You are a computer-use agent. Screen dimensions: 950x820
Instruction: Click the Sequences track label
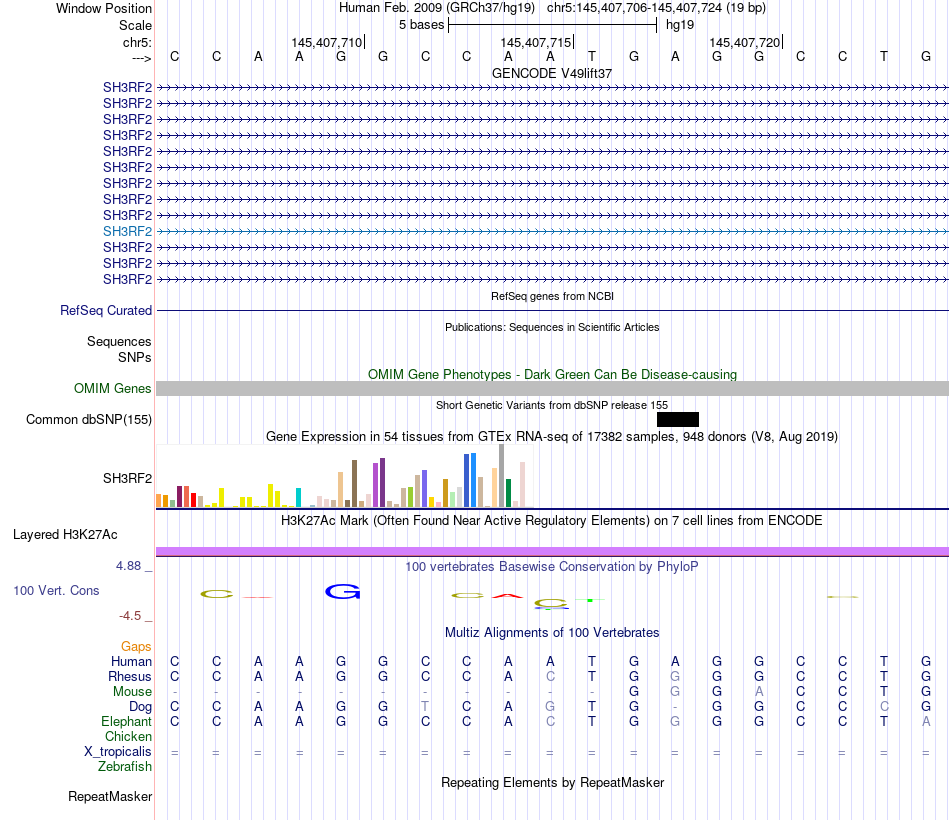[x=119, y=341]
